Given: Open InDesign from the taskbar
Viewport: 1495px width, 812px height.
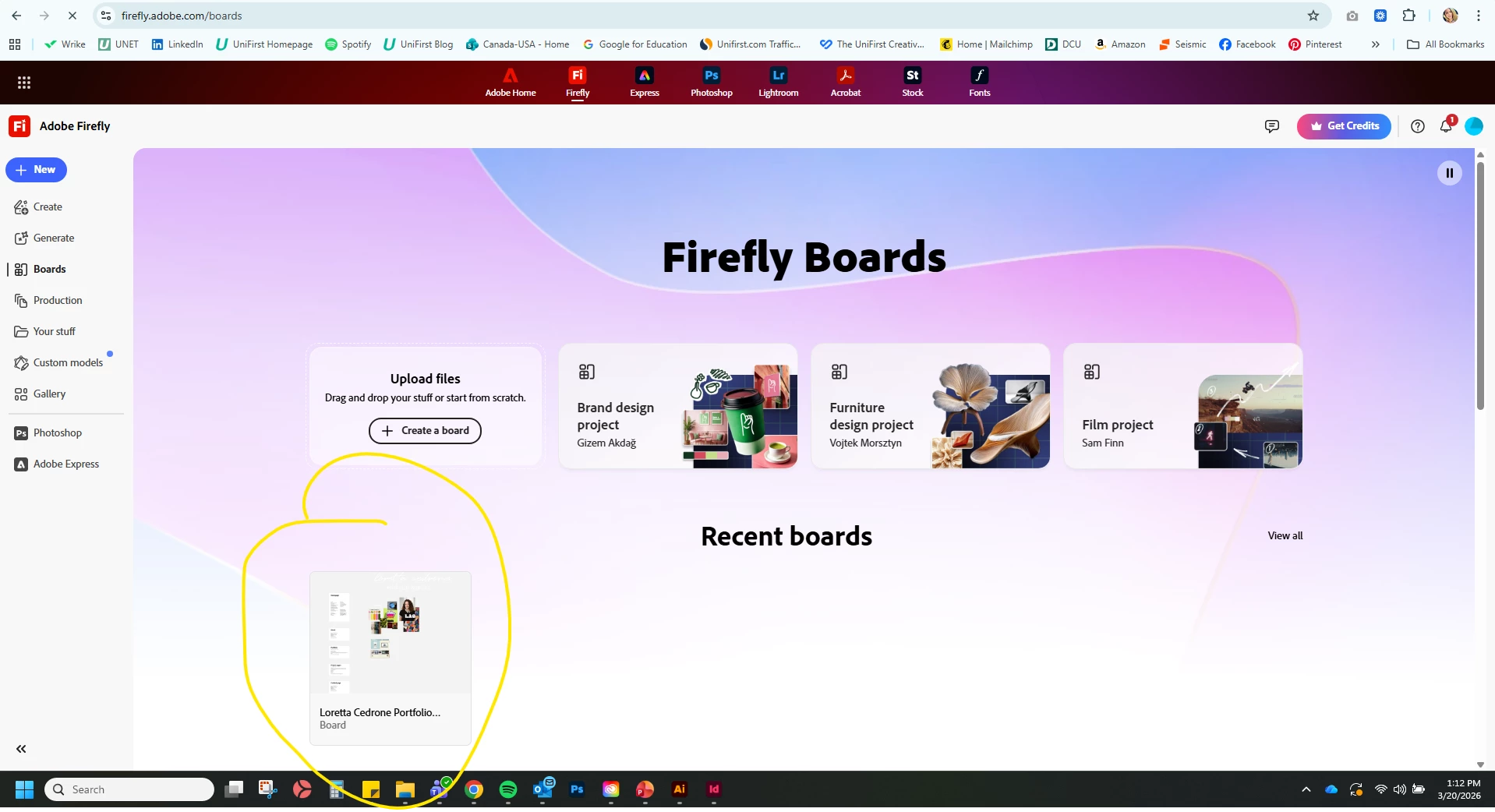Looking at the screenshot, I should 714,790.
